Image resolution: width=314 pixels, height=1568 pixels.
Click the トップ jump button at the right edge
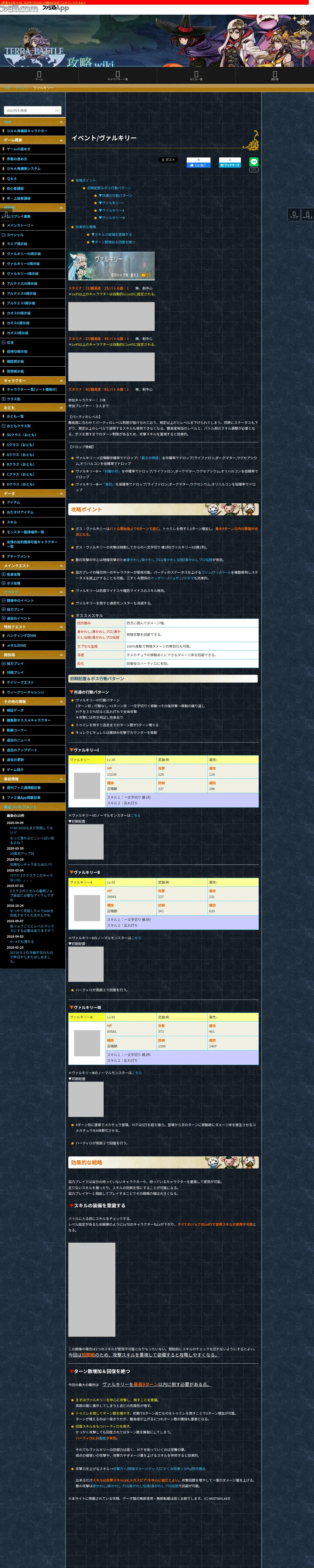pos(294,215)
